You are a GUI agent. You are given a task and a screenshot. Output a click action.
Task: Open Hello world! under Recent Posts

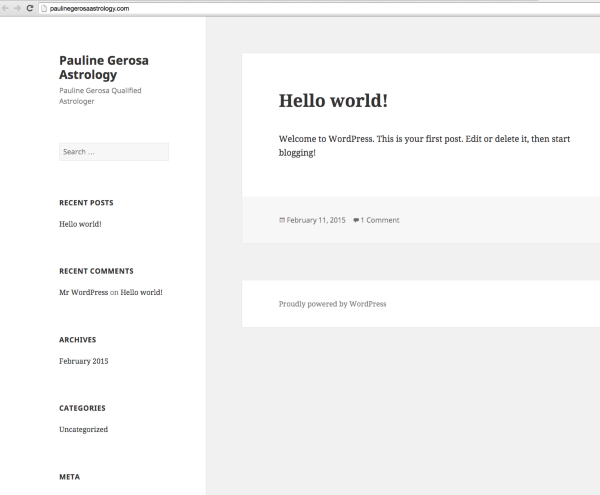[x=80, y=224]
